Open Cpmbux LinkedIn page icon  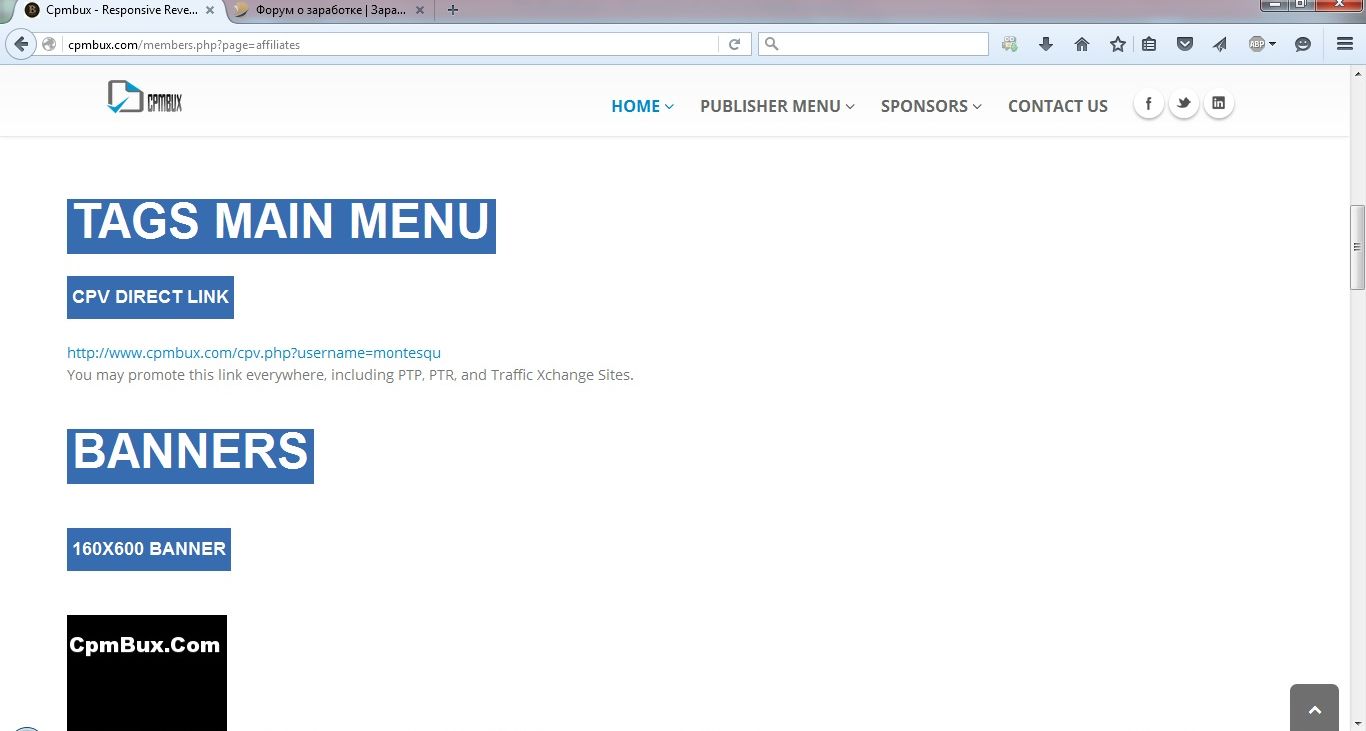(1218, 103)
